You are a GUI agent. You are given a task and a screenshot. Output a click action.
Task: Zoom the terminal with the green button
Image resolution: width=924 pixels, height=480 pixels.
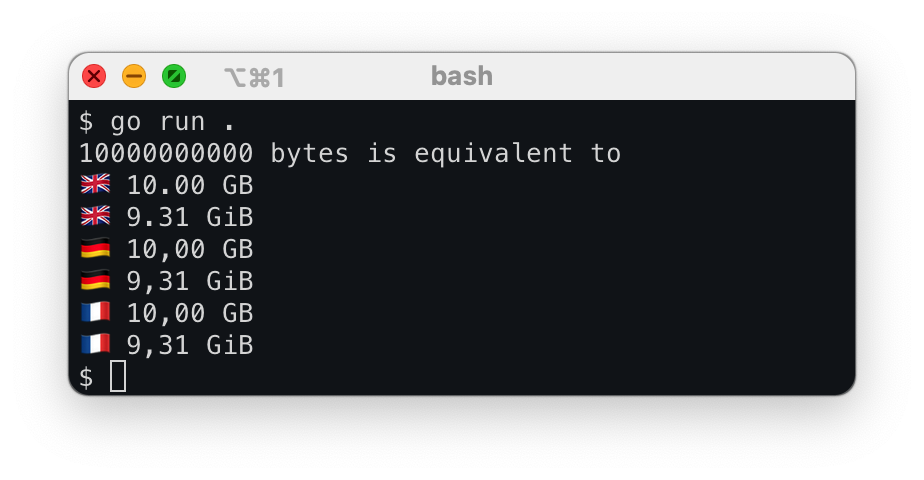click(x=174, y=76)
